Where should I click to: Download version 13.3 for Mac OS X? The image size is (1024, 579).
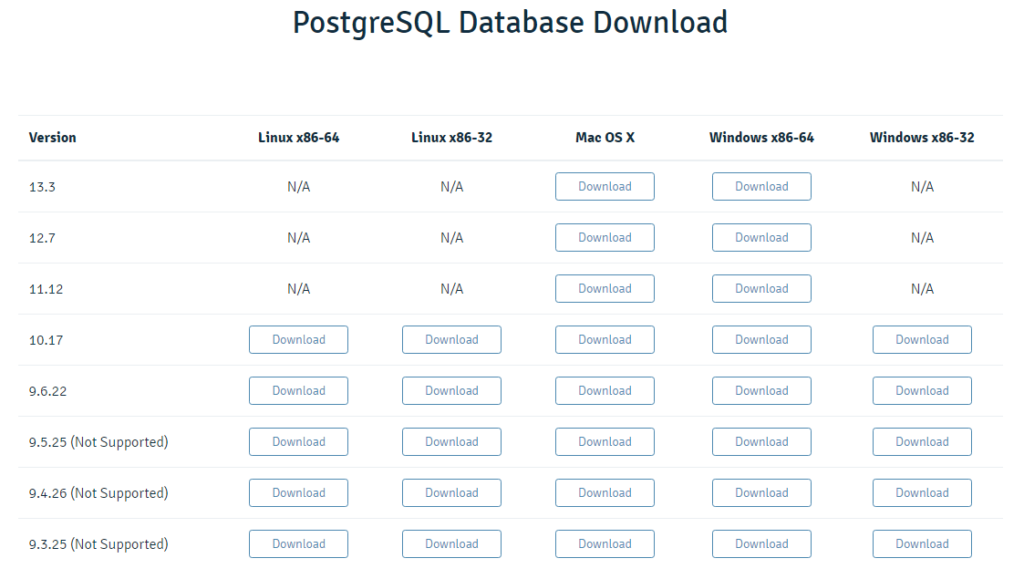click(605, 187)
